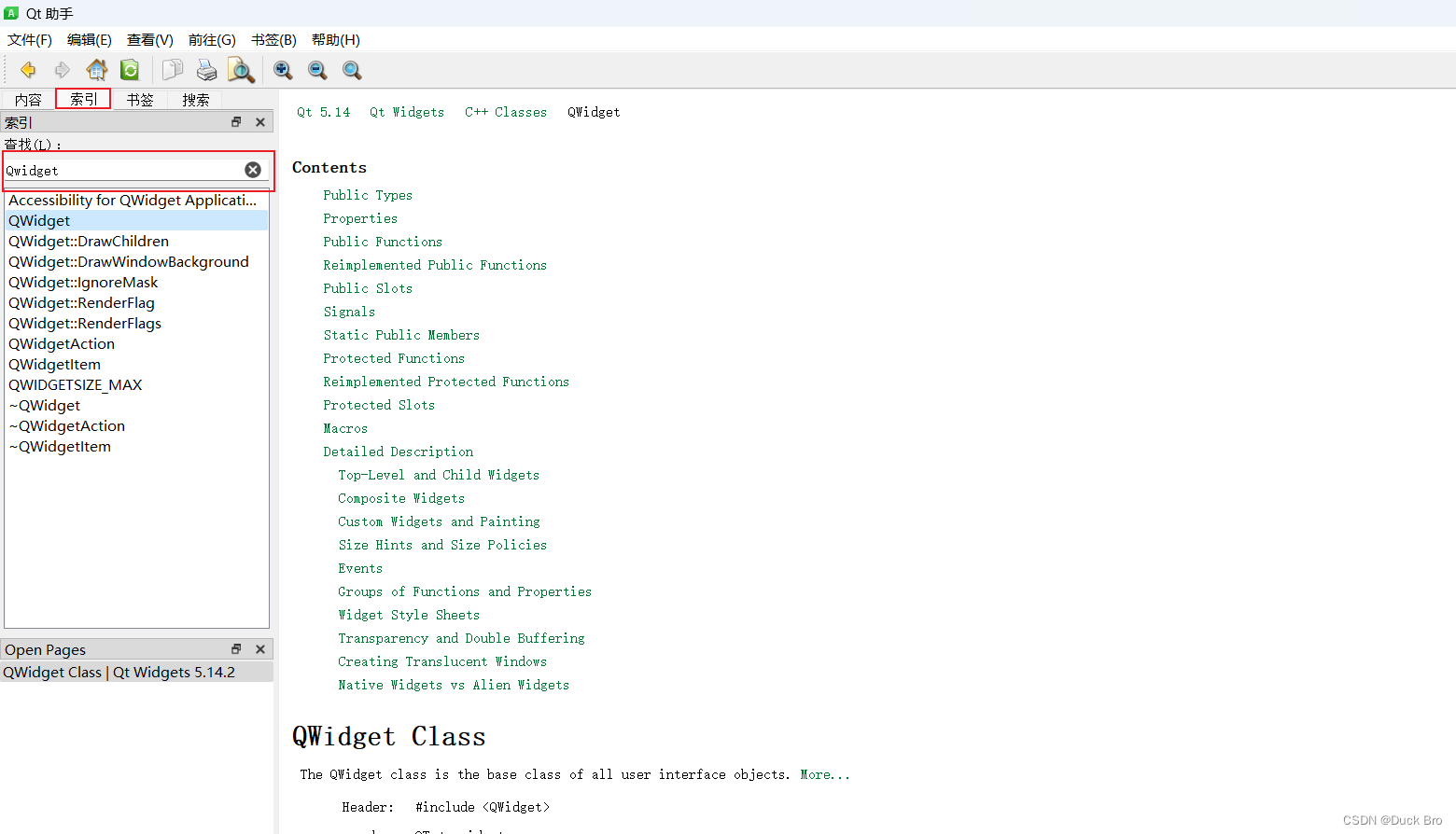Viewport: 1456px width, 834px height.
Task: Jump to Properties section
Action: pos(360,218)
